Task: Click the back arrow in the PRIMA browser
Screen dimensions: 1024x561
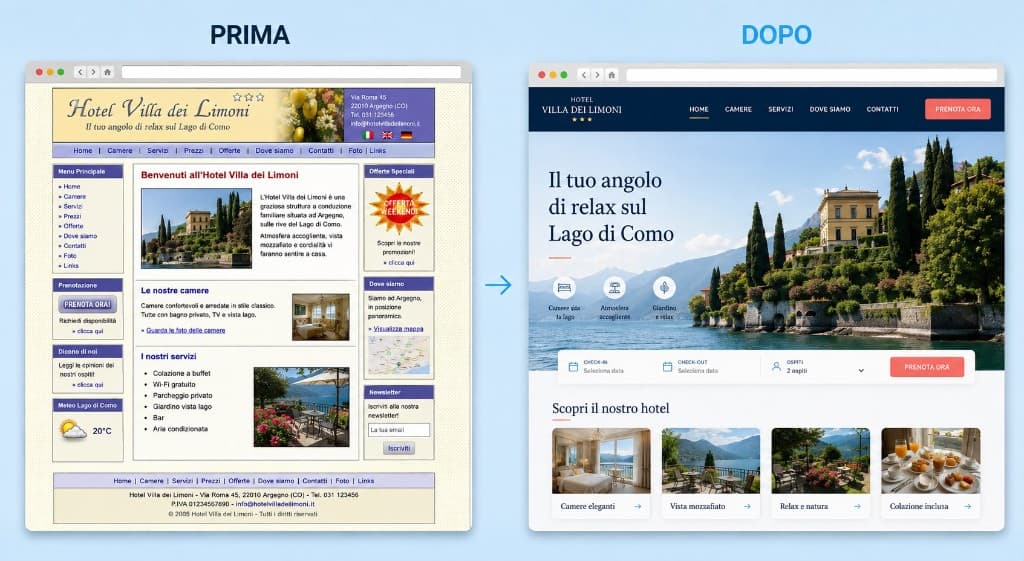Action: point(80,72)
